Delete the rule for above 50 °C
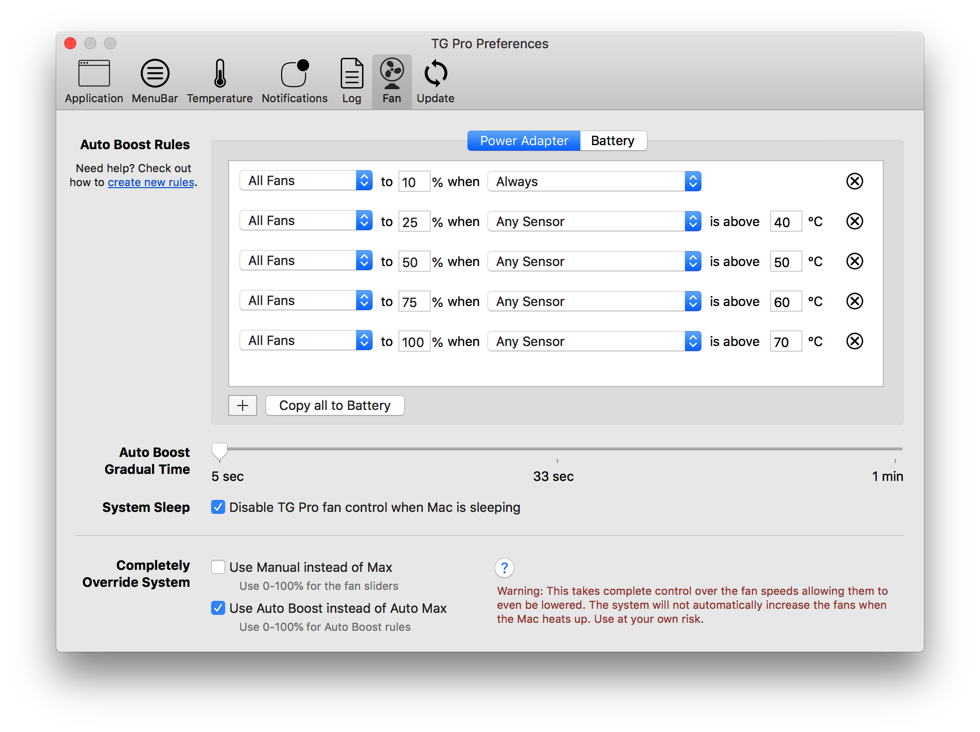Image resolution: width=980 pixels, height=732 pixels. [x=854, y=261]
